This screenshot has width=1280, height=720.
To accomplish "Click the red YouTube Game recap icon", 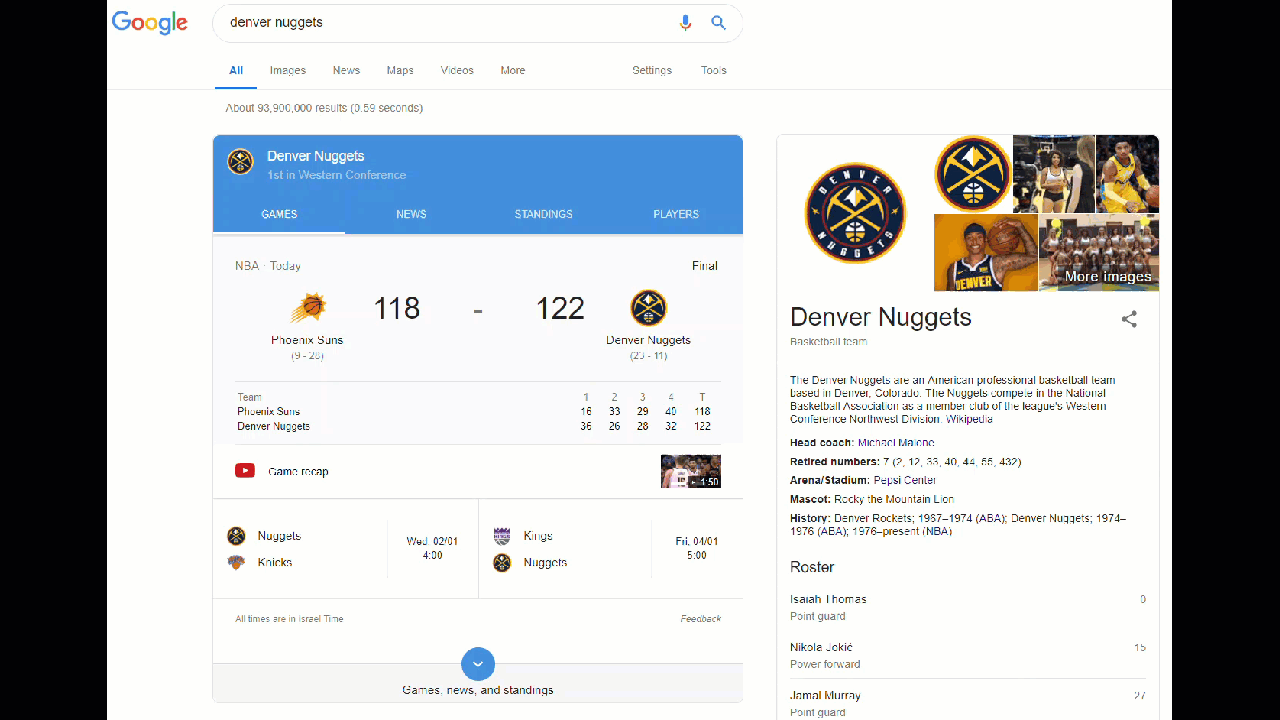I will (x=245, y=470).
